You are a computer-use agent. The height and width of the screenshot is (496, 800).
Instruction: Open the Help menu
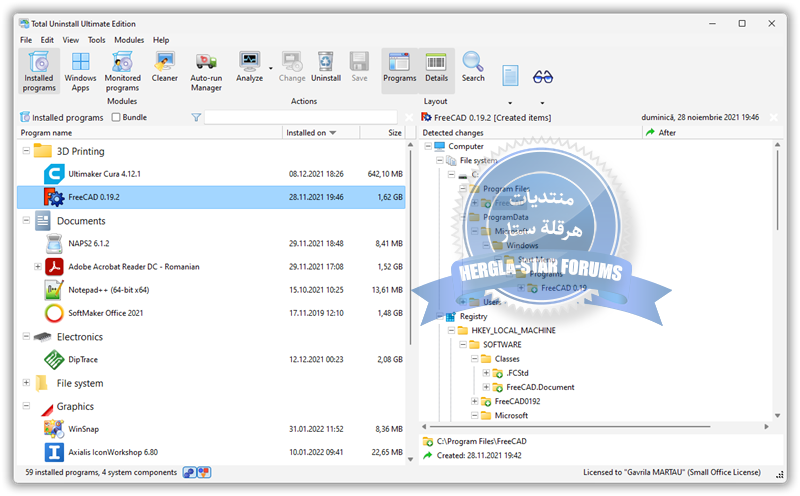pos(161,40)
